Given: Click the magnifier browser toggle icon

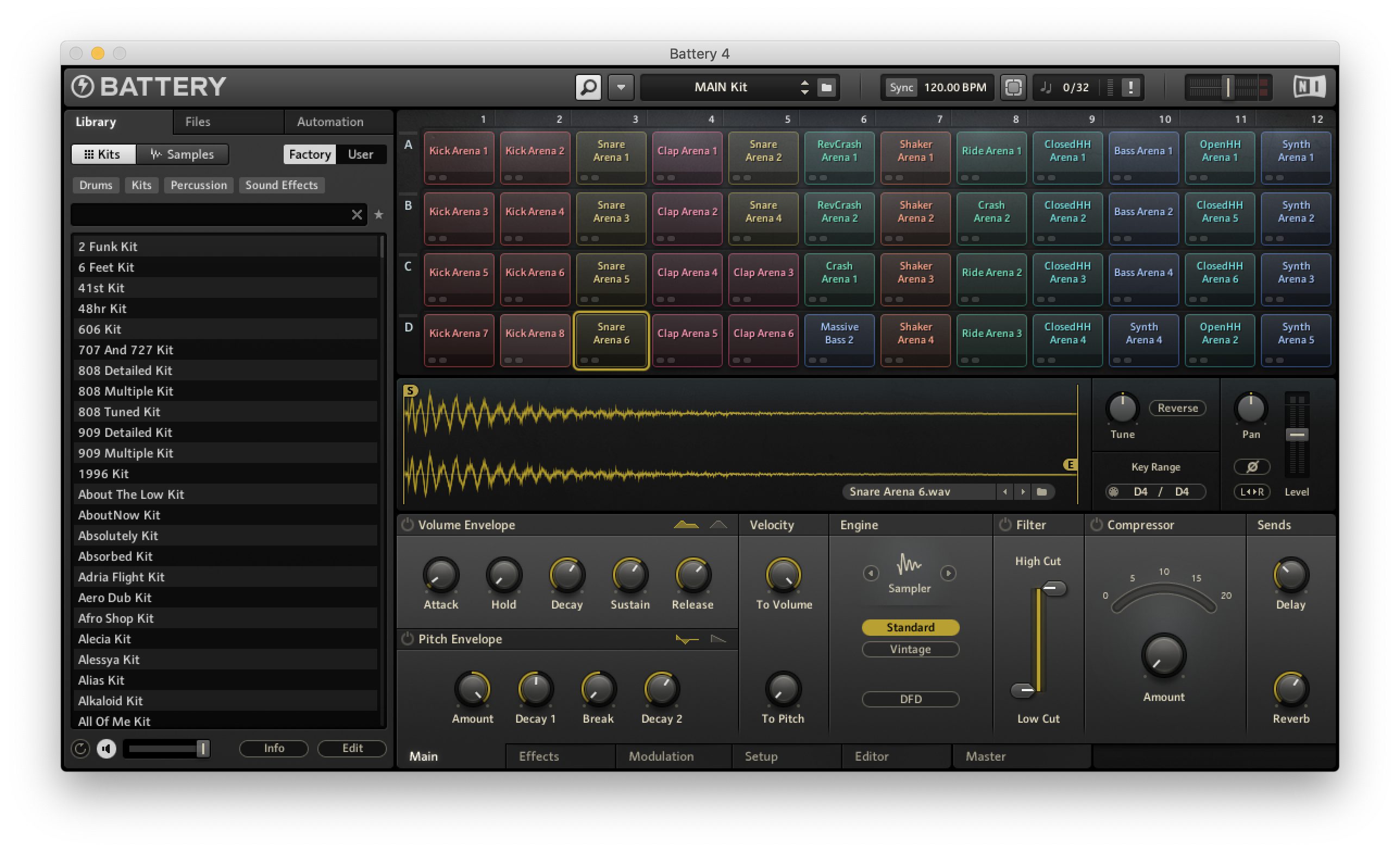Looking at the screenshot, I should coord(588,87).
